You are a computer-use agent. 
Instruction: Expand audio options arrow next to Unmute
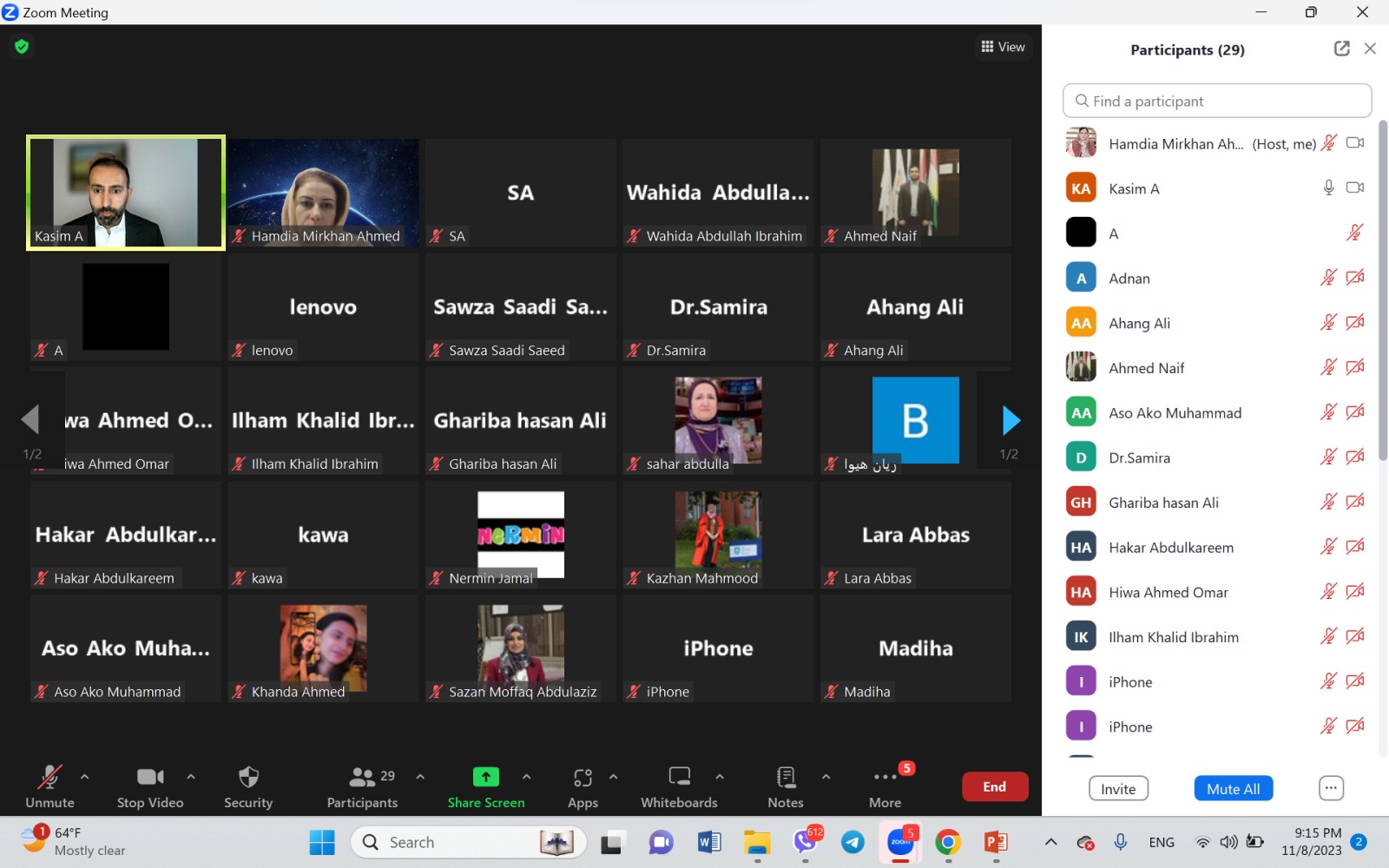tap(84, 777)
